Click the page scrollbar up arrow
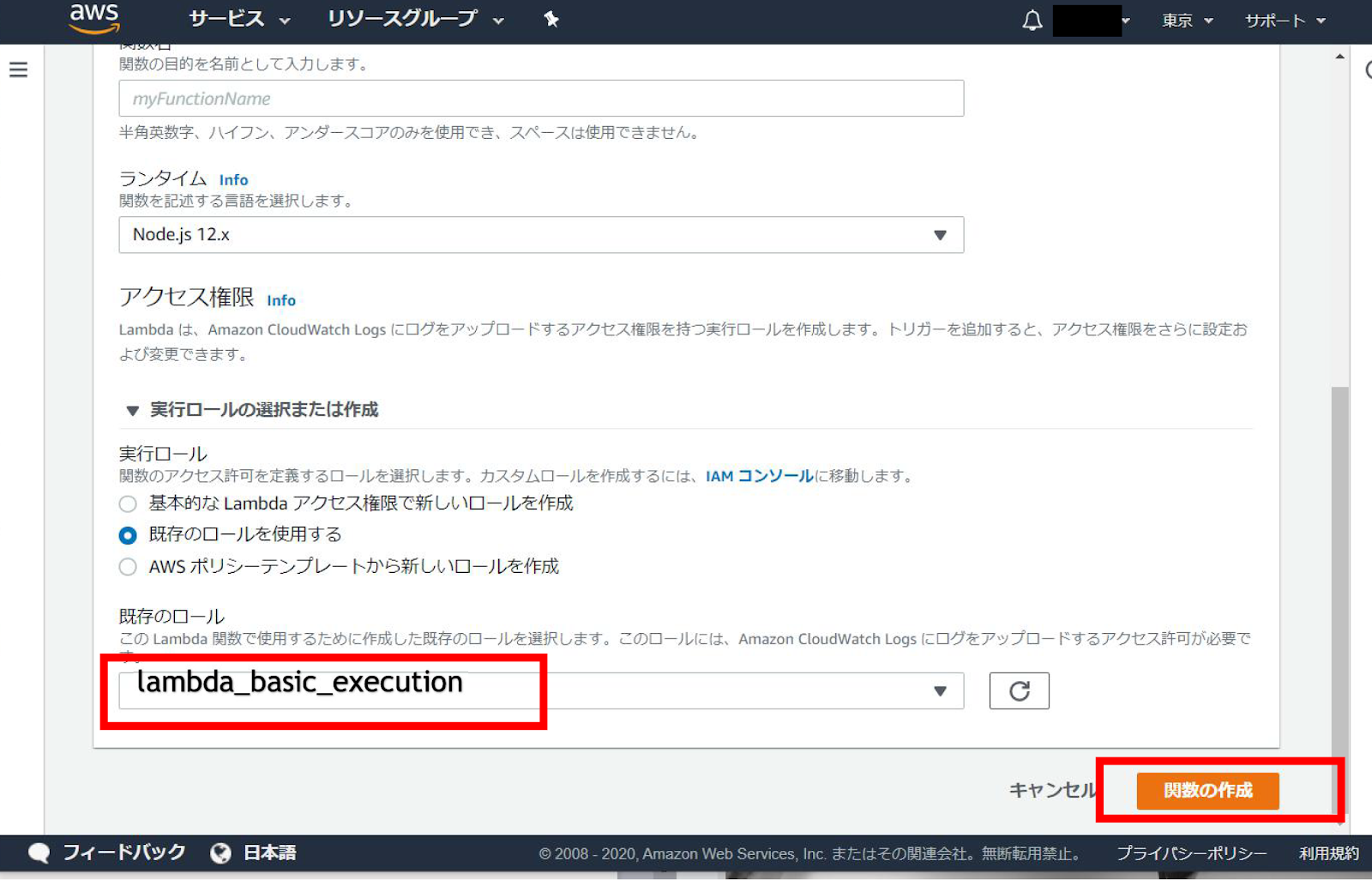This screenshot has width=1372, height=880. coord(1339,57)
